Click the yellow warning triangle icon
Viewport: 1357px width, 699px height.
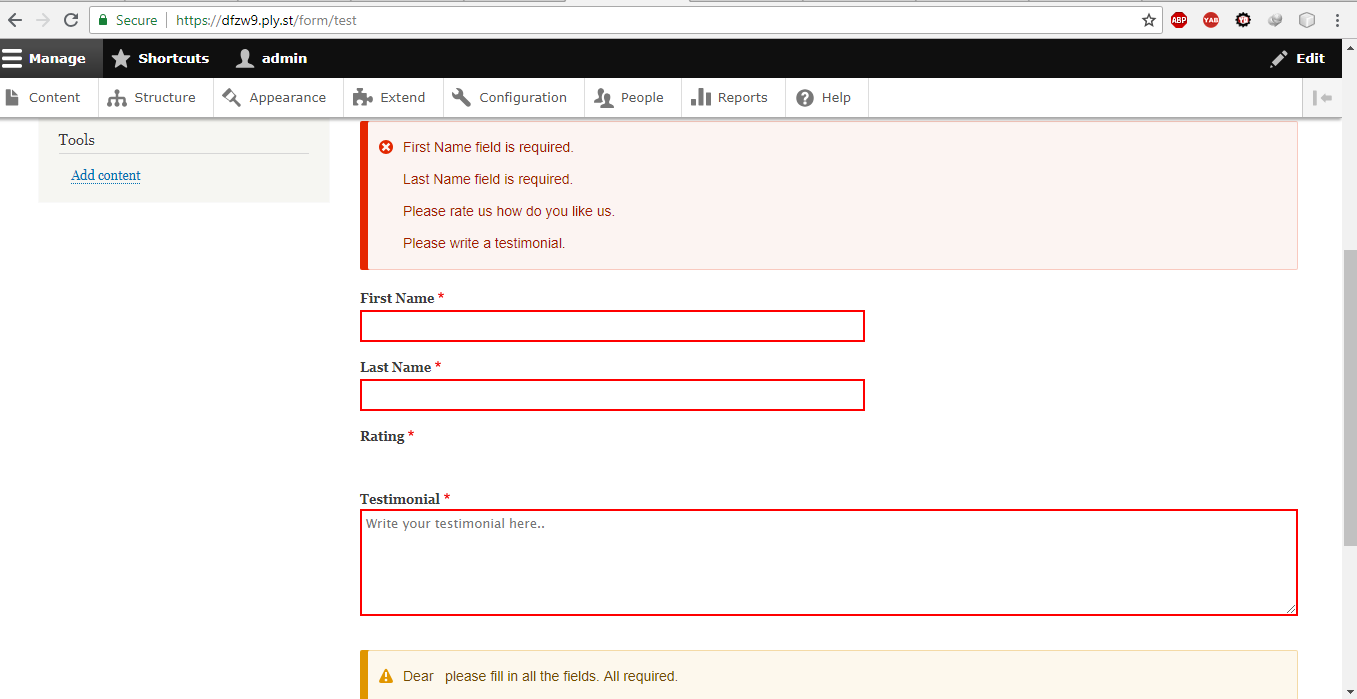tap(387, 677)
